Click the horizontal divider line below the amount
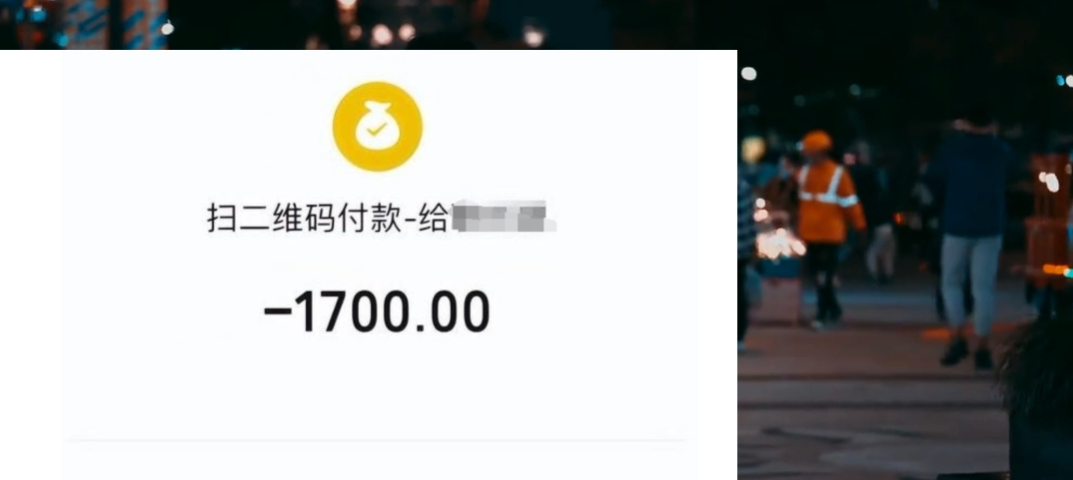 (375, 440)
